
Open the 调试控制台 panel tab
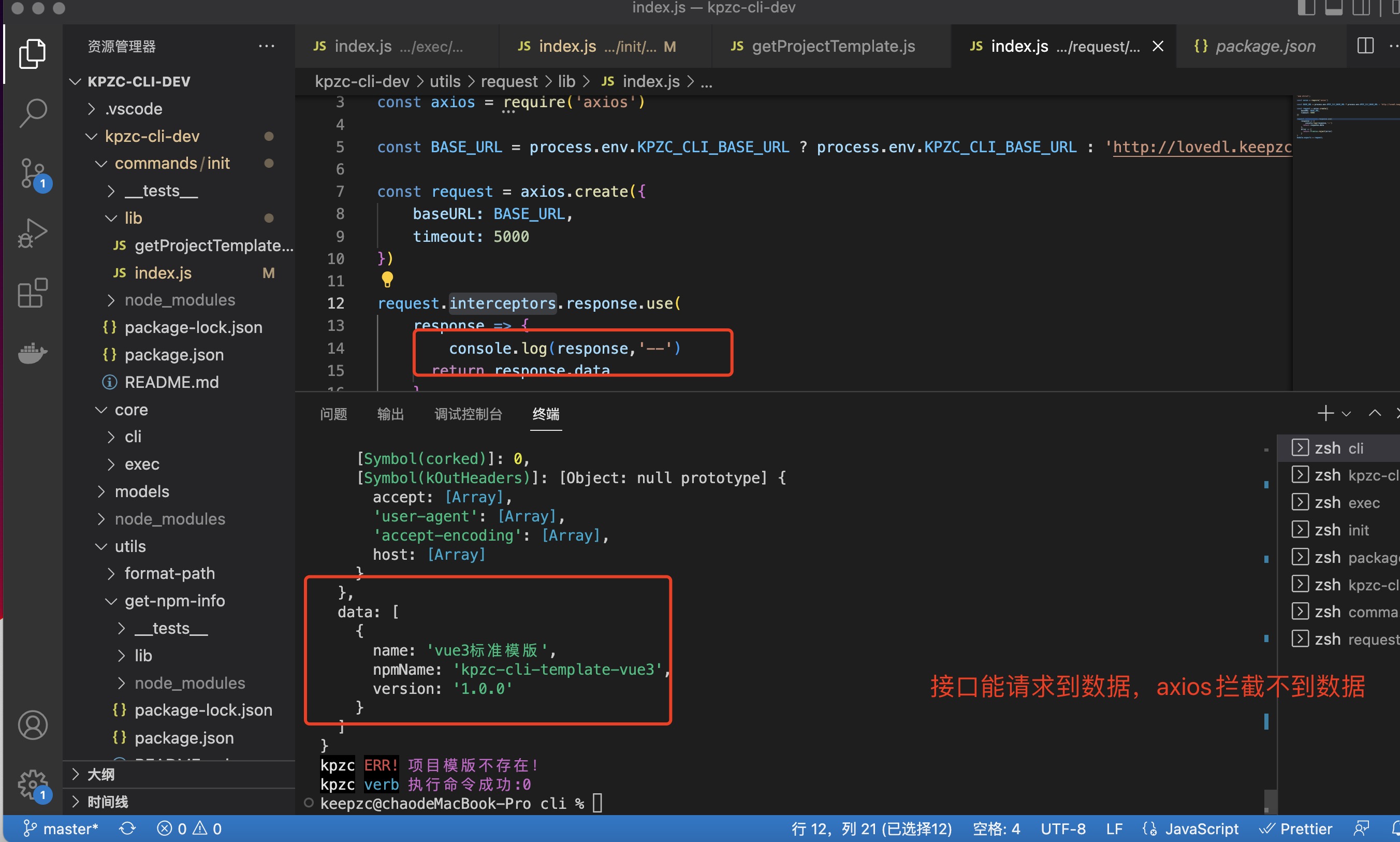click(468, 414)
